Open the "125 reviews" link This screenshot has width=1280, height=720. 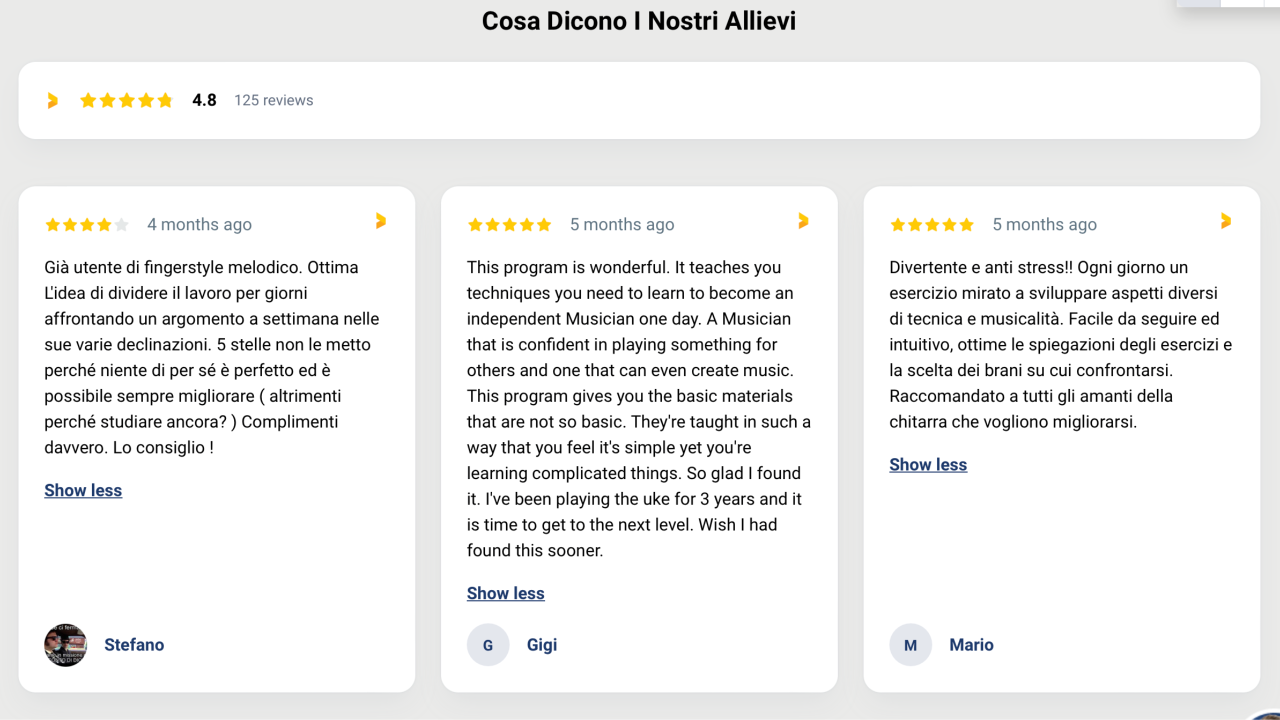tap(274, 101)
